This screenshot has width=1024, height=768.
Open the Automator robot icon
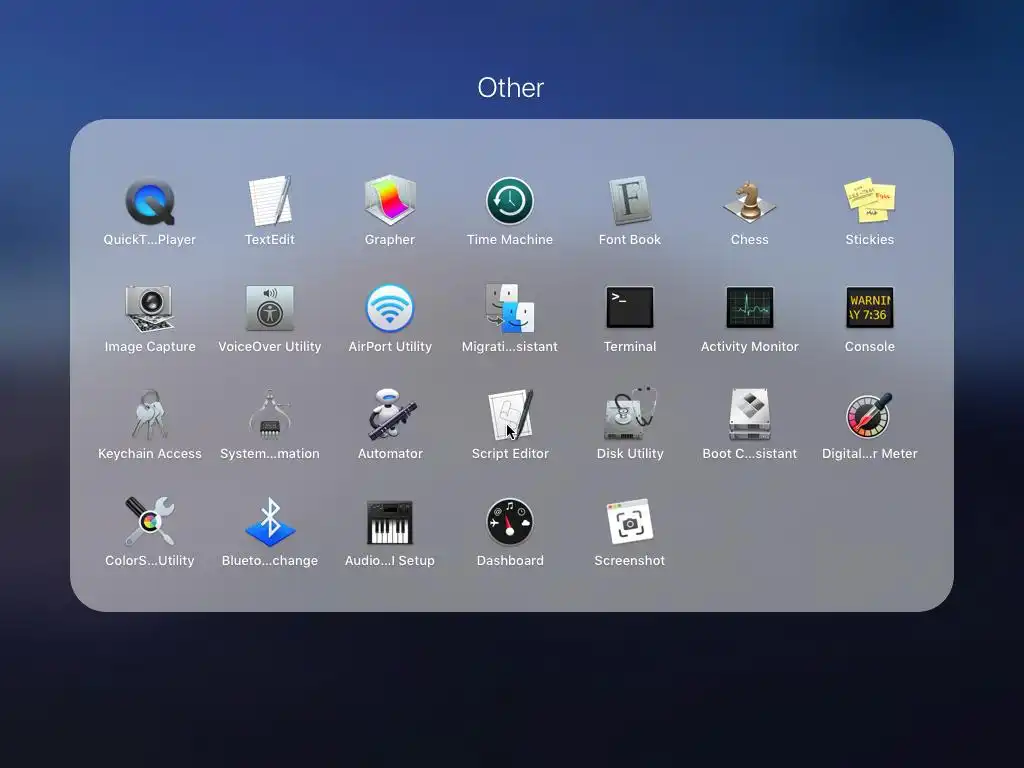point(390,415)
